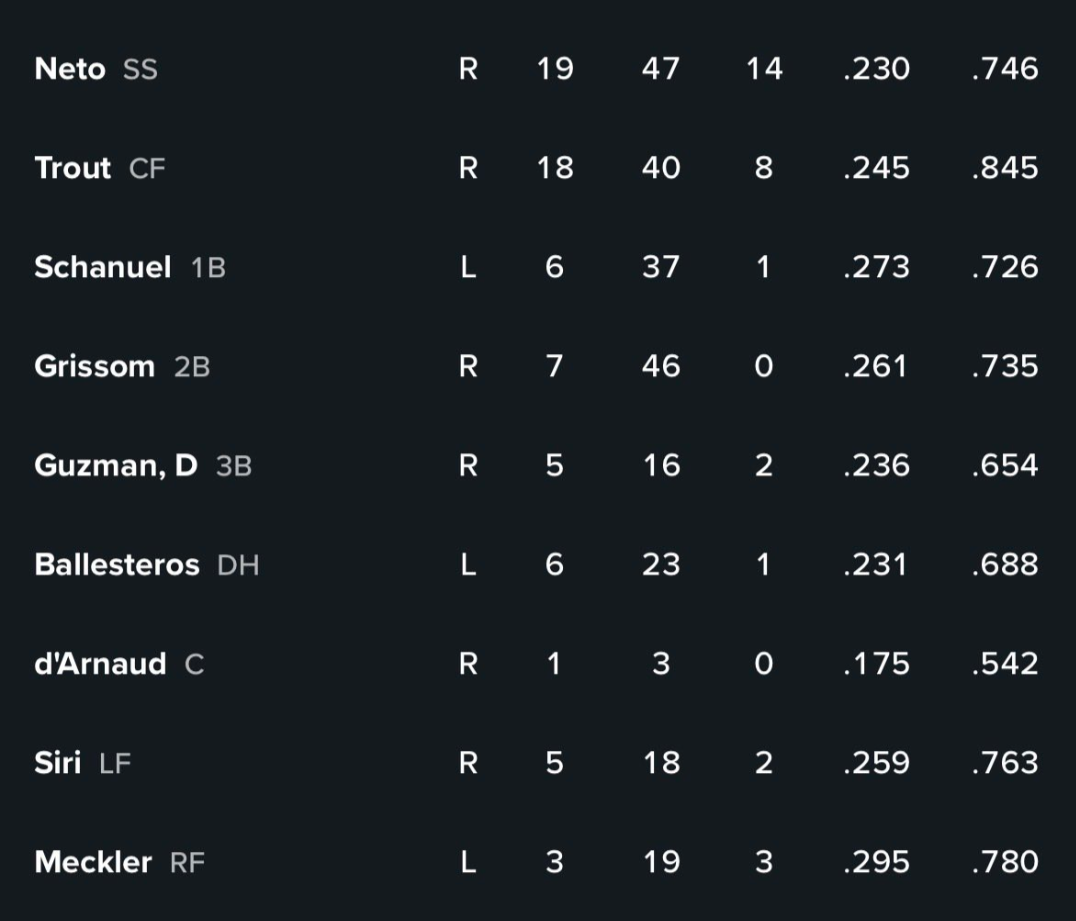
Task: Click Neto's .746 OPS value
Action: point(1005,69)
